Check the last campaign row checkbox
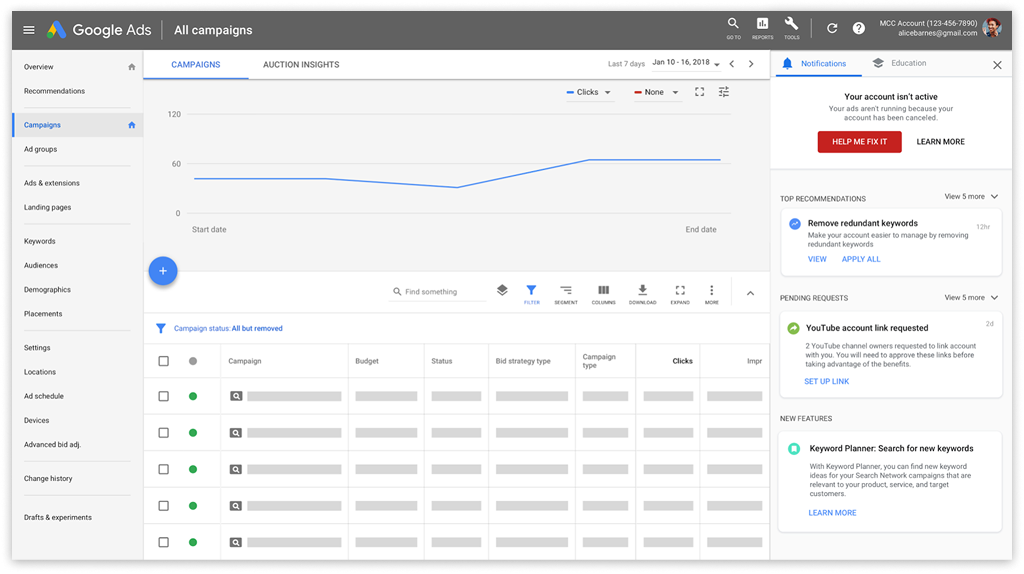 click(163, 543)
